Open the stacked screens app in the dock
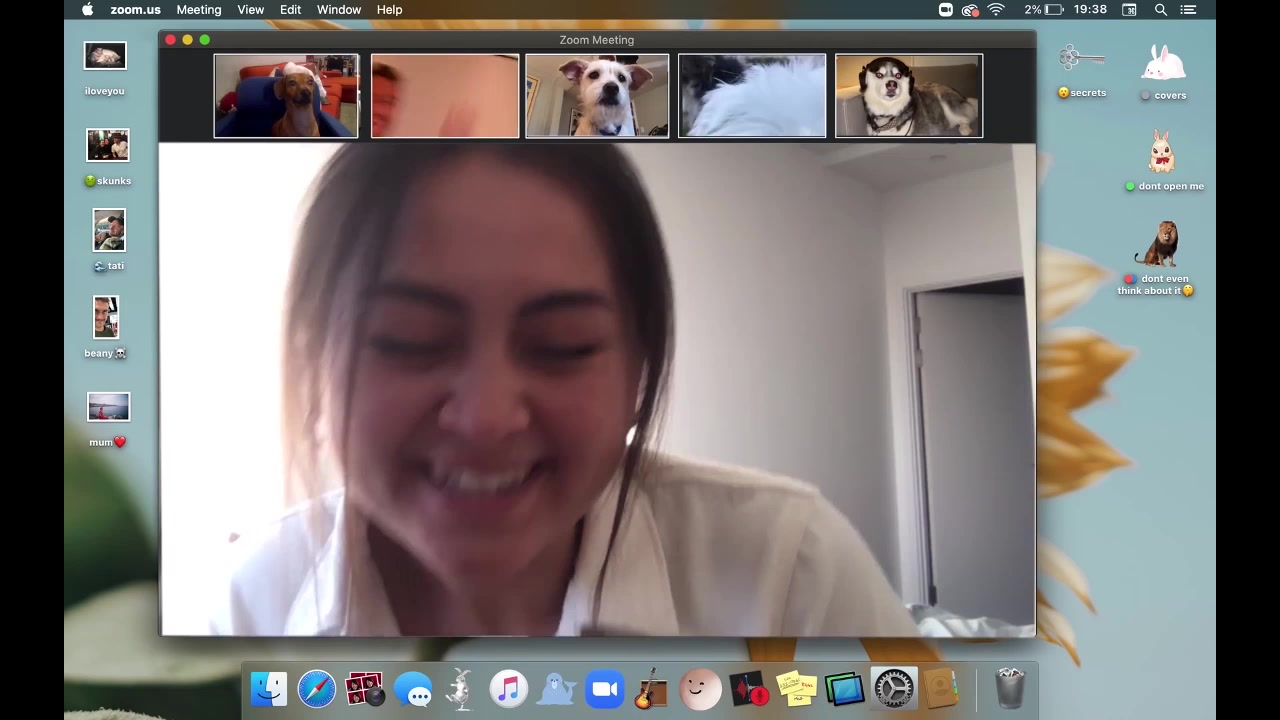The height and width of the screenshot is (720, 1280). point(844,689)
